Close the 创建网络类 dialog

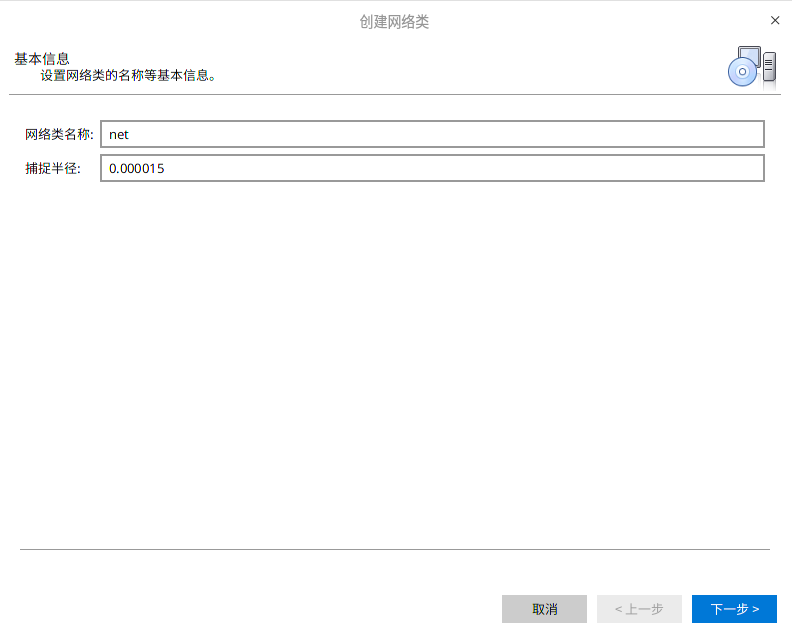click(x=775, y=20)
